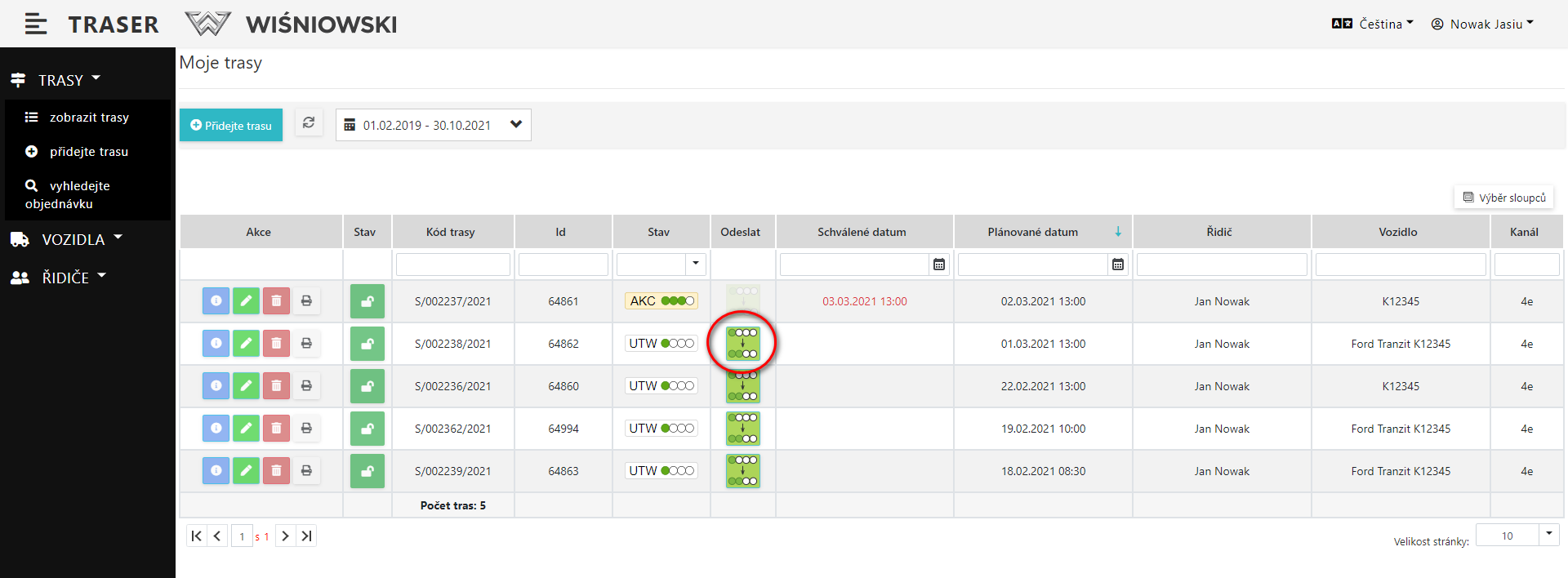
Task: Print route S/002362/2021 via the printer icon
Action: 306,429
